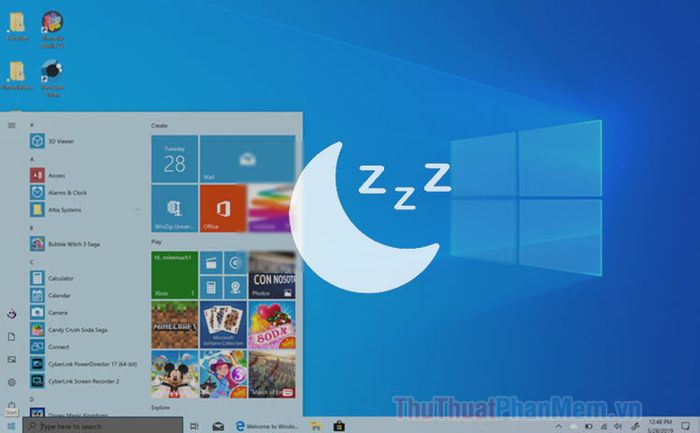Click the battery tray icon
Viewport: 700px width, 433px height.
[589, 426]
